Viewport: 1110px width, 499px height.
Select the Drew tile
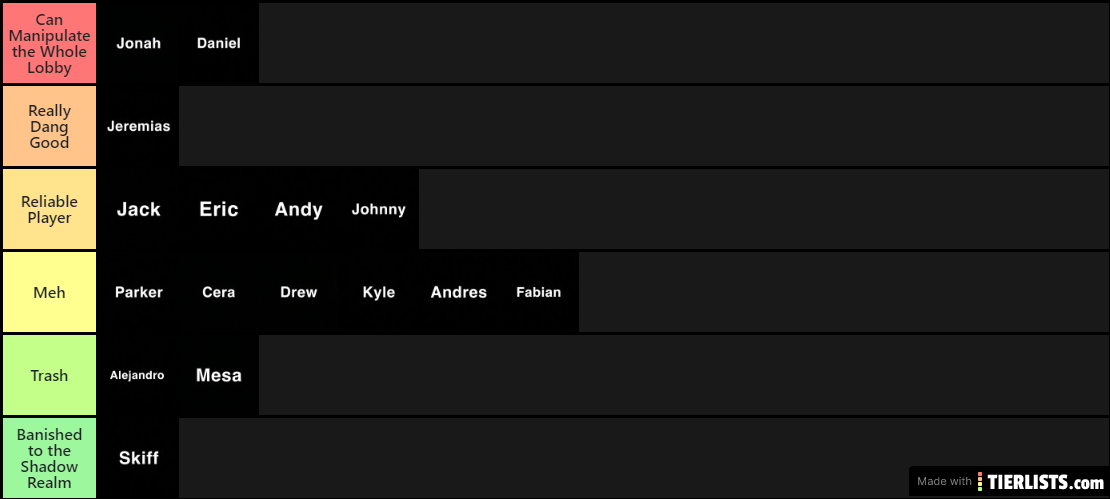click(x=299, y=292)
